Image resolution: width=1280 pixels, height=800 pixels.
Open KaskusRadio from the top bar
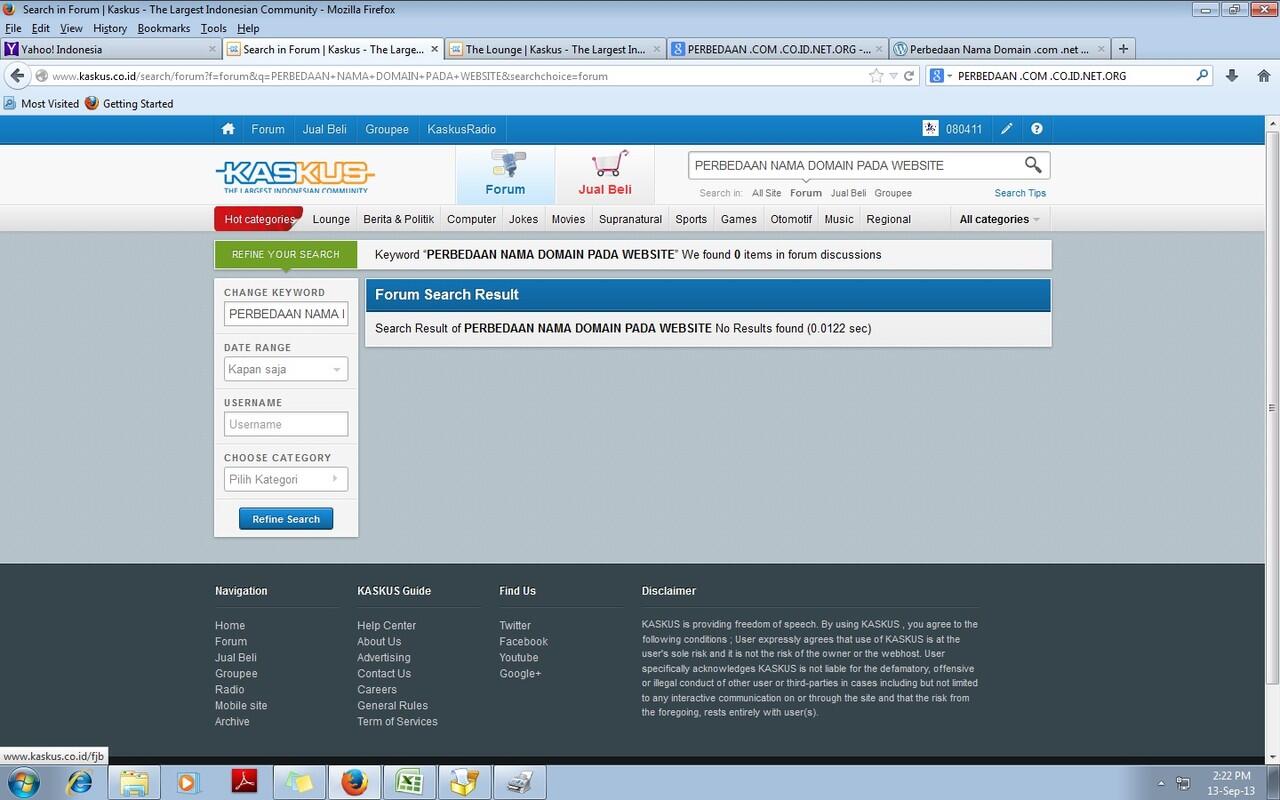pyautogui.click(x=461, y=129)
